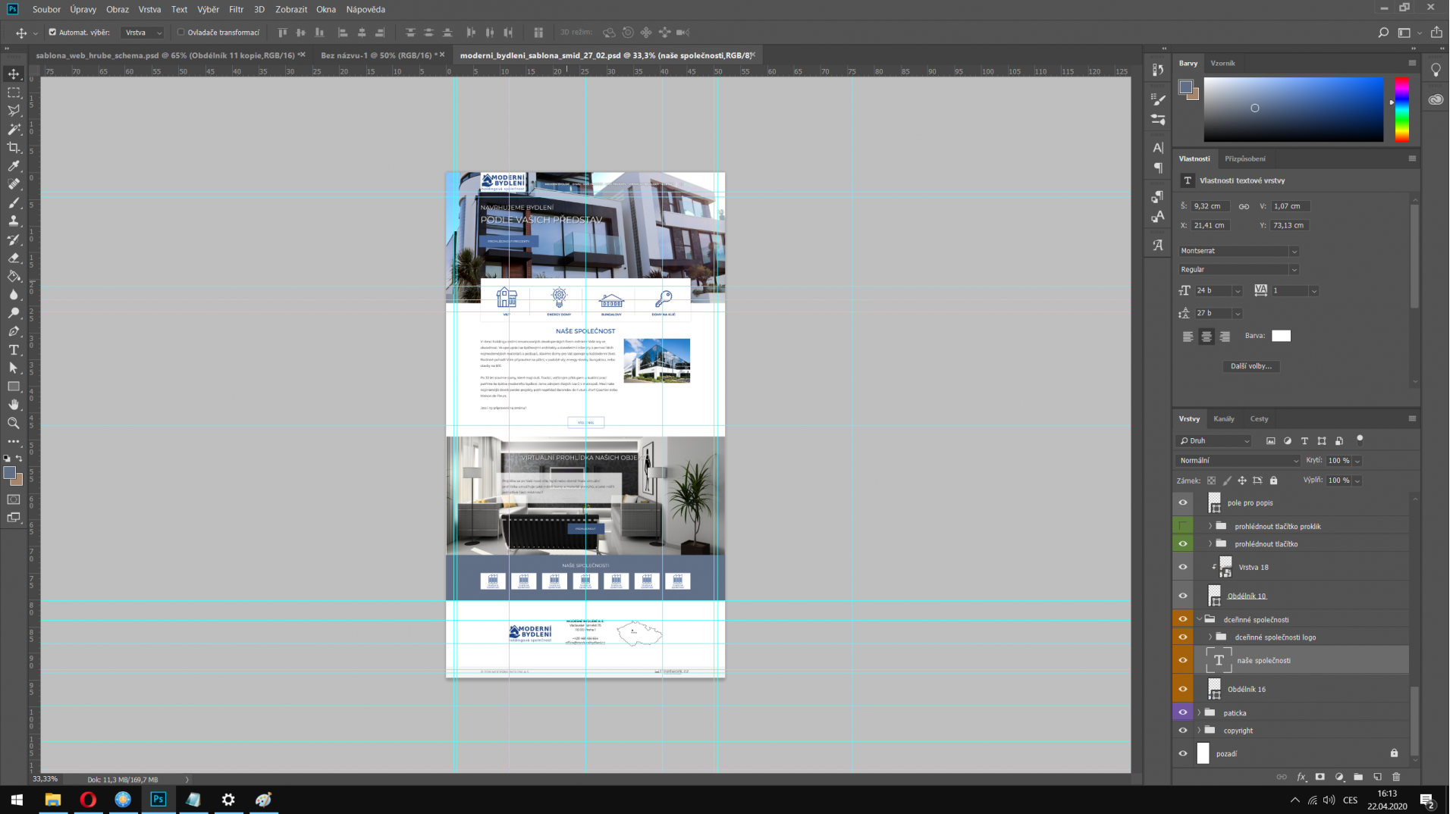Image resolution: width=1456 pixels, height=814 pixels.
Task: Open the Normální blend mode dropdown
Action: (x=1236, y=460)
